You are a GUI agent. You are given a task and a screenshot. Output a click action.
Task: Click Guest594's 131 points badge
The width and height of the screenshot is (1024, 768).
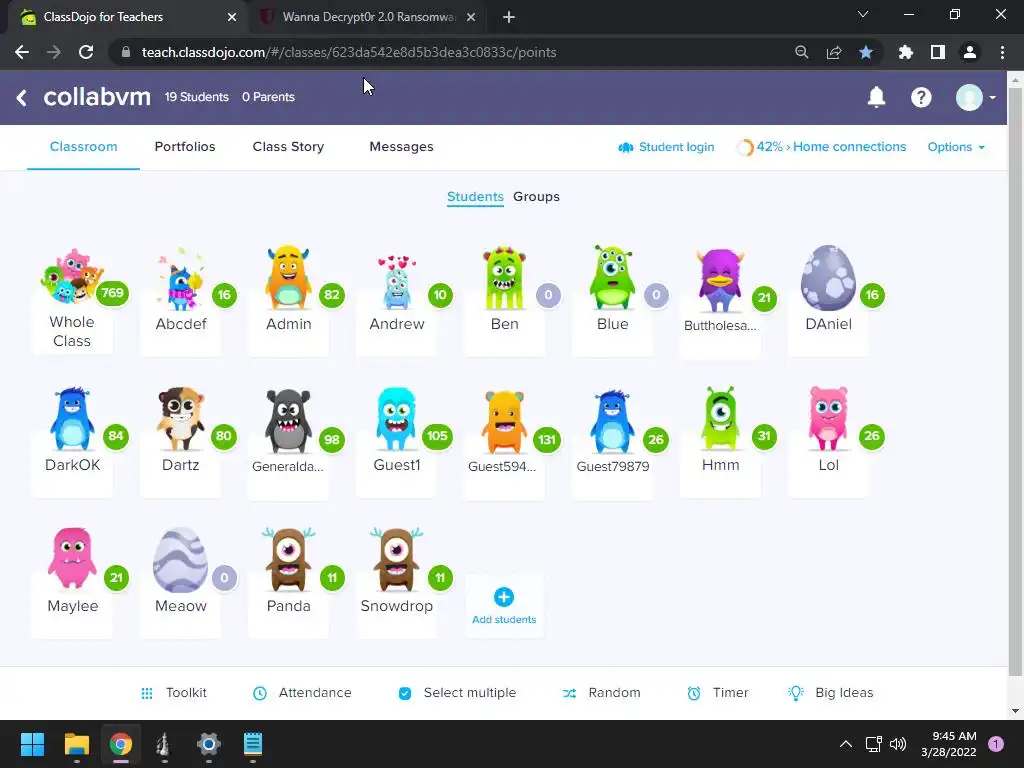(x=547, y=440)
